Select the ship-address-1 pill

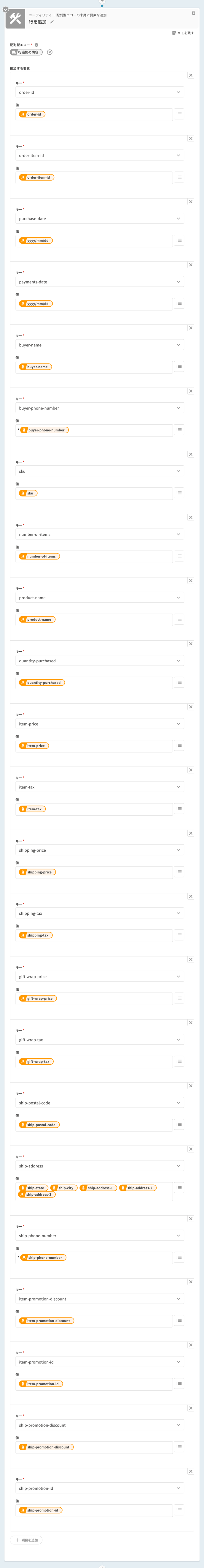pos(98,1188)
